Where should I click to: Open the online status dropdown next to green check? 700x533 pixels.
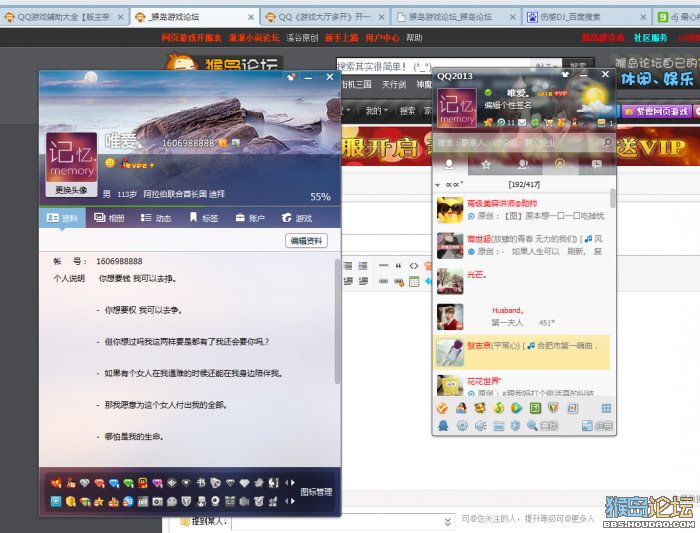click(498, 92)
